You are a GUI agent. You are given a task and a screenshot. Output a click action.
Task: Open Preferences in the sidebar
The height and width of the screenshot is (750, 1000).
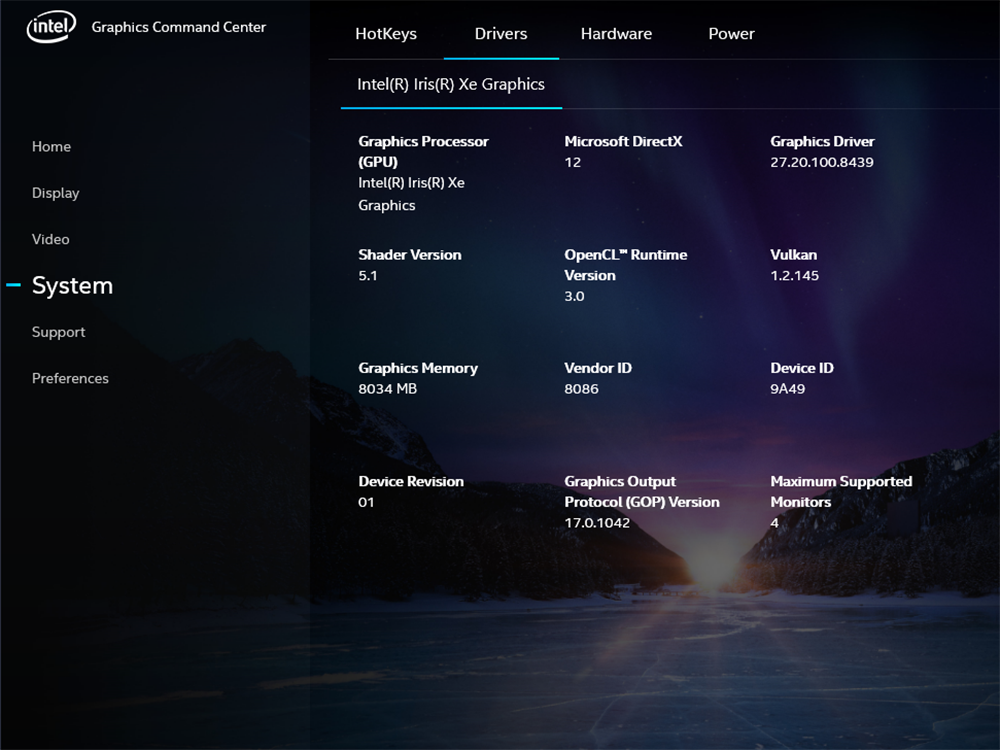70,378
